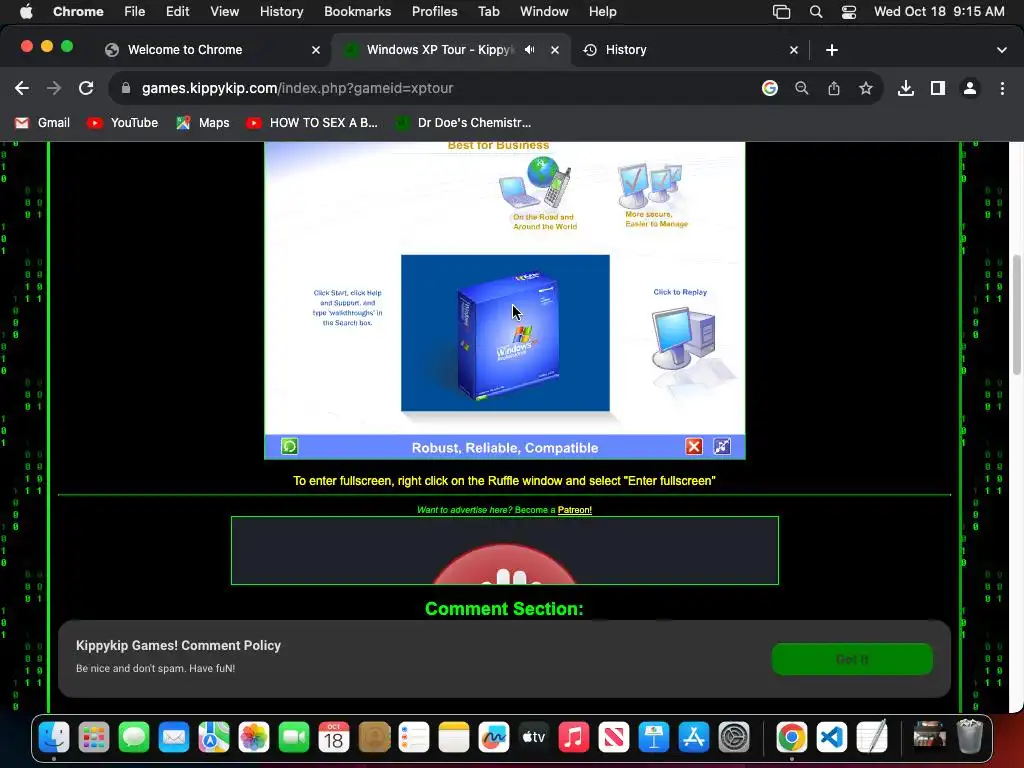Click the date and time in menu bar
Image resolution: width=1024 pixels, height=768 pixels.
pos(939,12)
